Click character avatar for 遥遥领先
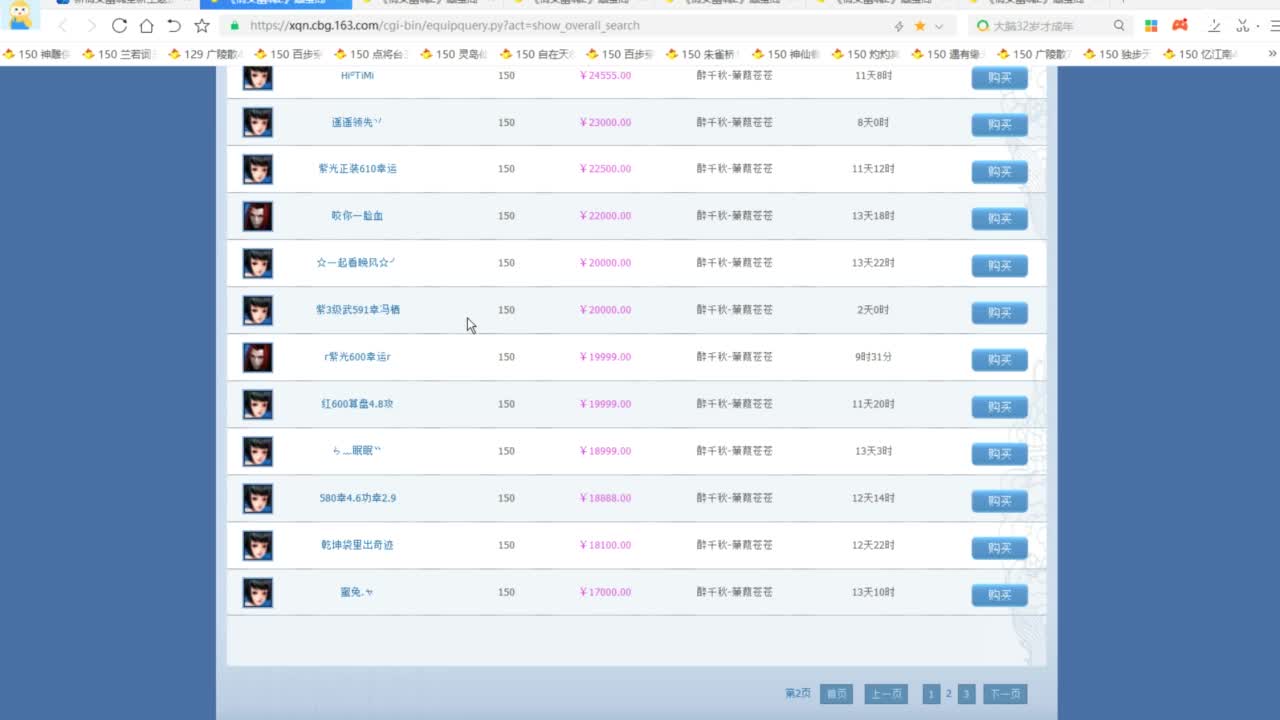Image resolution: width=1280 pixels, height=720 pixels. point(258,122)
